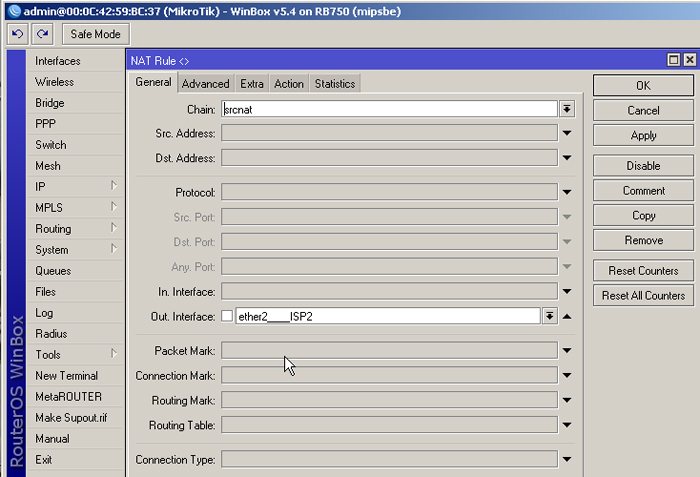Image resolution: width=700 pixels, height=477 pixels.
Task: Expand the Connection Mark field
Action: point(567,375)
